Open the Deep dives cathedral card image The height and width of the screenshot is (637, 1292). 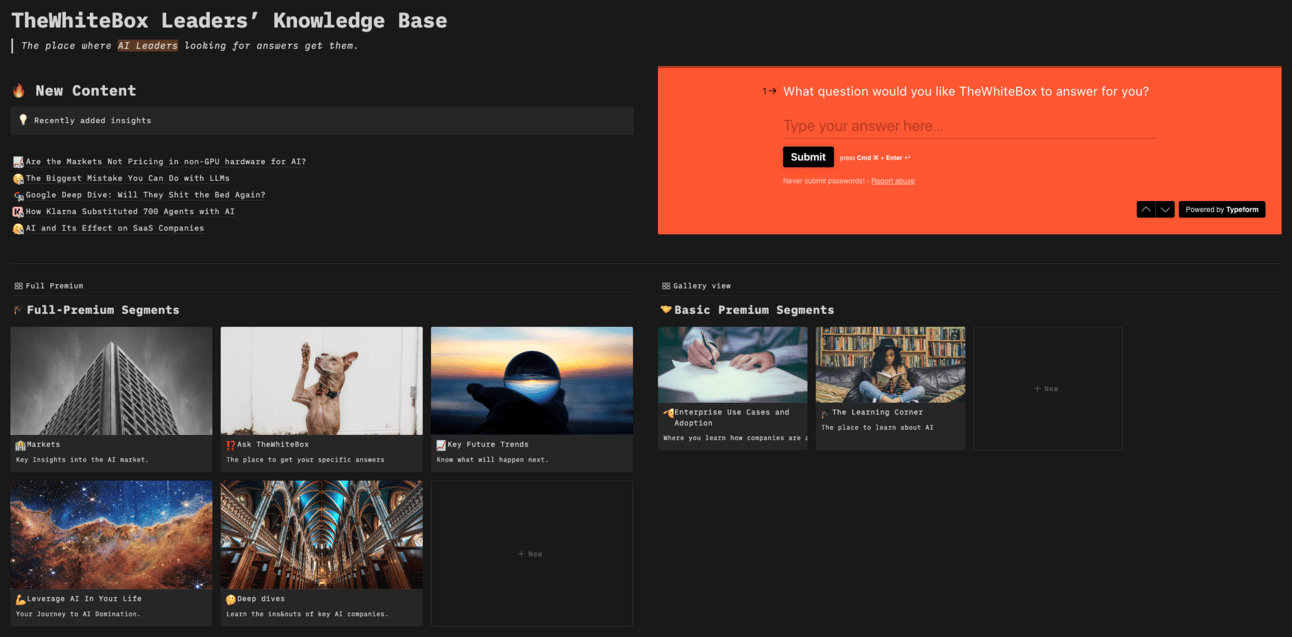point(321,535)
